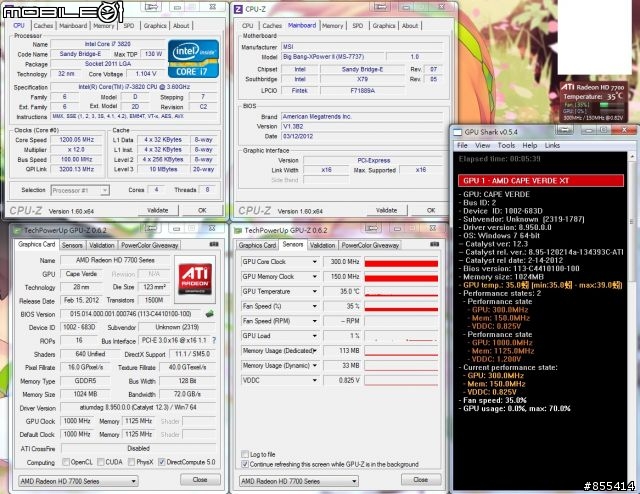Click Validate in the left CPU-Z window
The image size is (640, 494).
(x=158, y=210)
